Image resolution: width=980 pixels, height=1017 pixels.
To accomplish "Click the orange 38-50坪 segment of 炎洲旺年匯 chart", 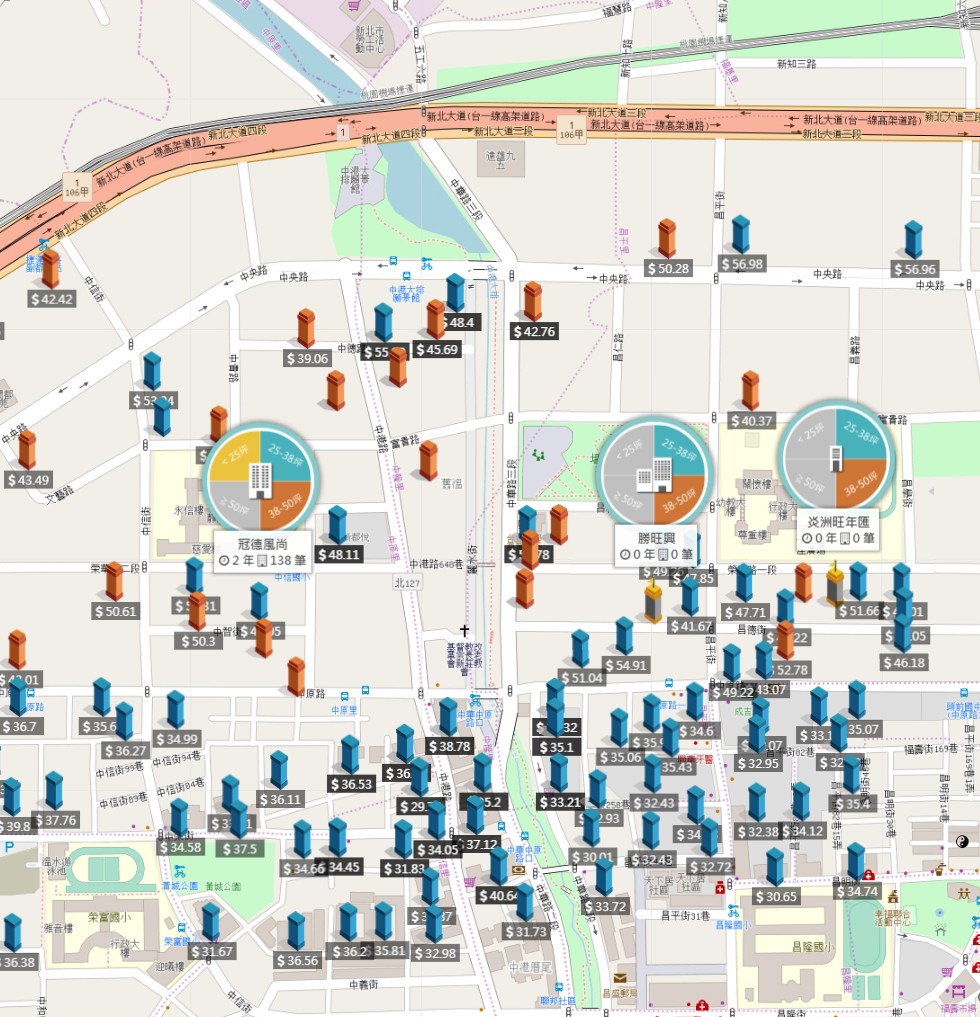I will click(x=861, y=483).
